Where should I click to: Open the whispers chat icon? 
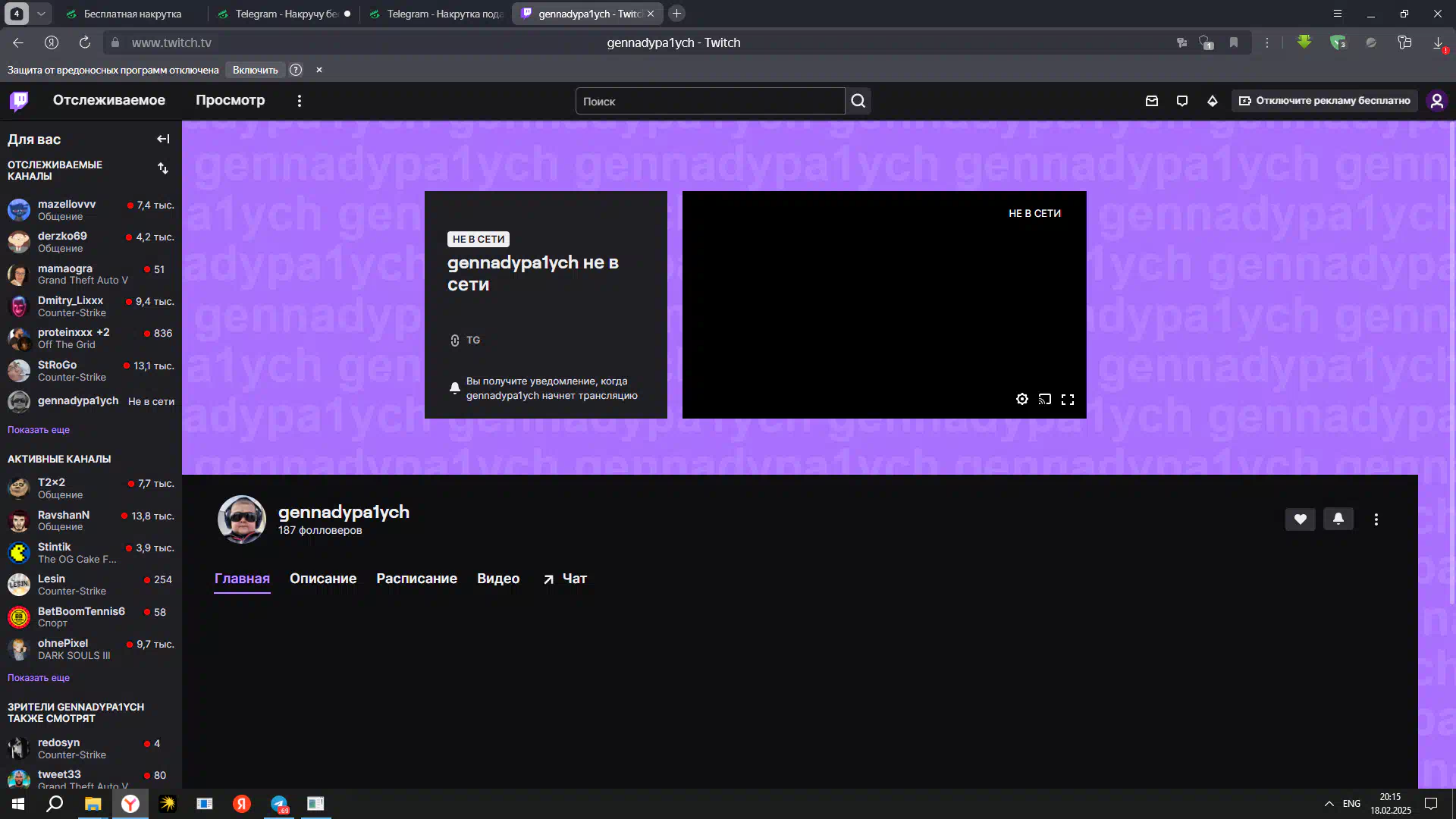click(x=1181, y=101)
